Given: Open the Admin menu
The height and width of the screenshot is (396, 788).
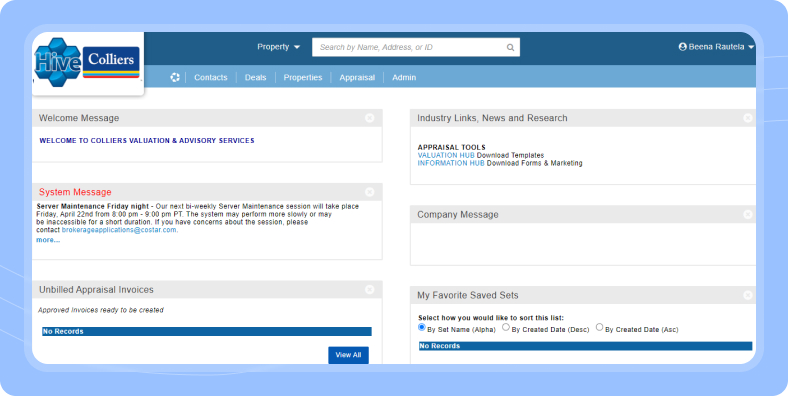Looking at the screenshot, I should (x=404, y=77).
